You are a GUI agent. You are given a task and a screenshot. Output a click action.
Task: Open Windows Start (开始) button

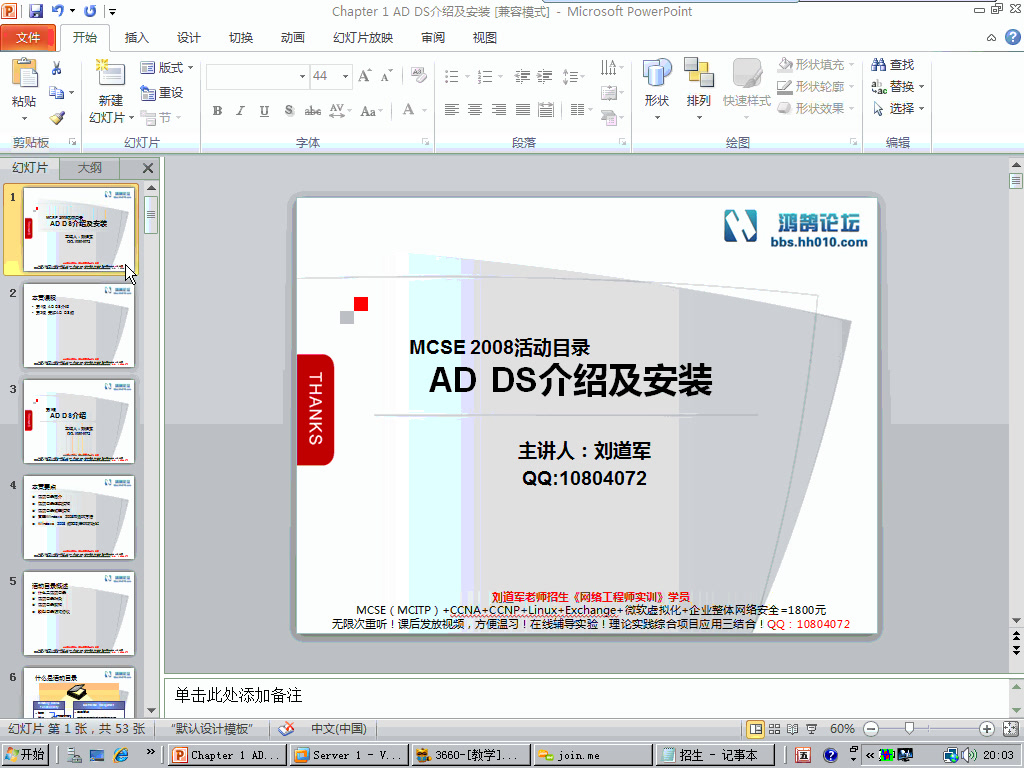point(25,755)
